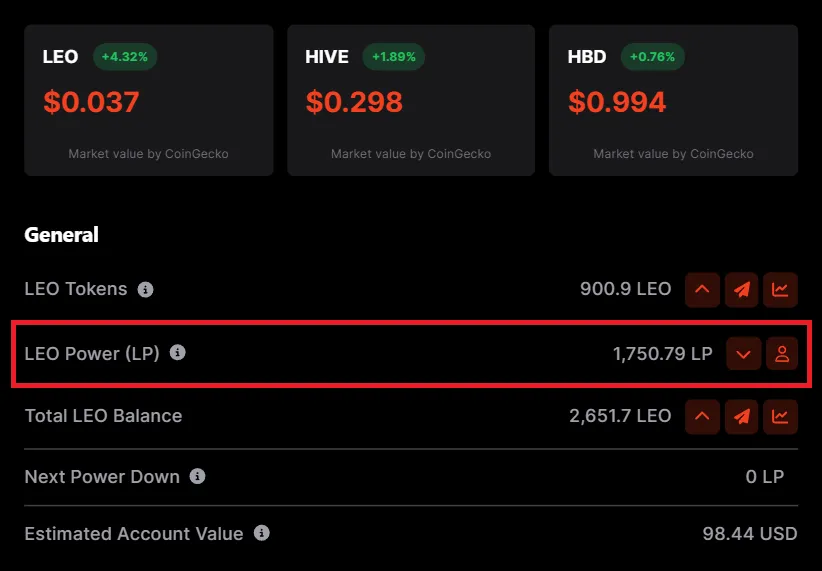Open info icon beside LEO Power (LP)
This screenshot has height=571, width=822.
[178, 352]
